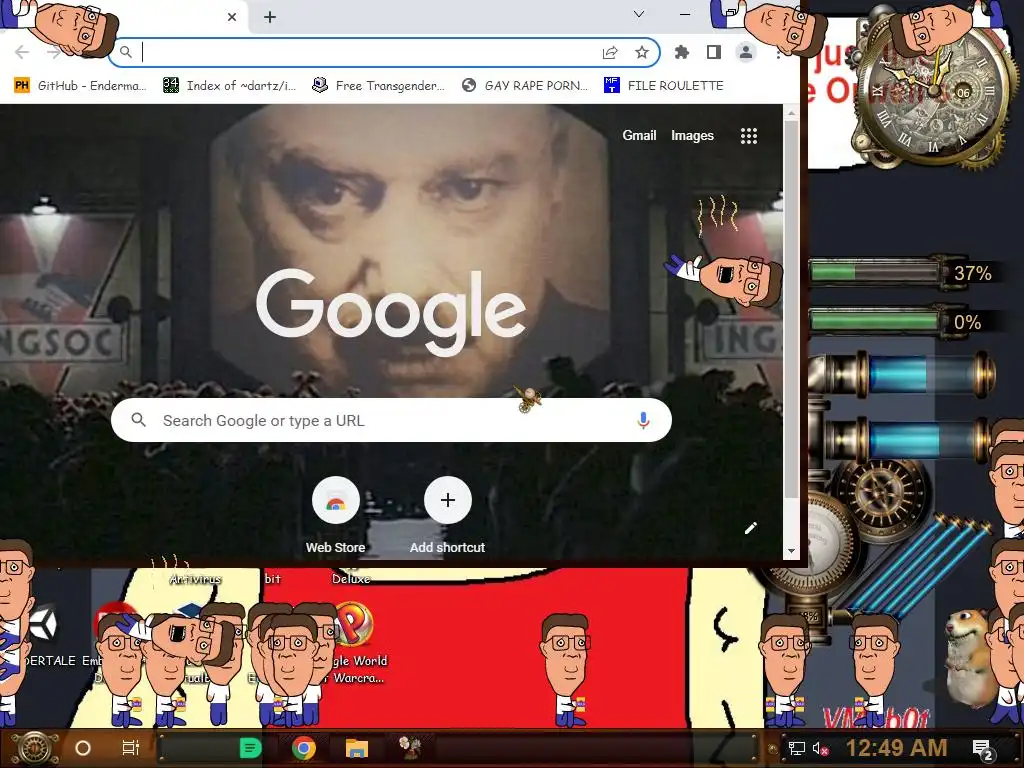1024x768 pixels.
Task: Open the GitHub - Enderma... bookmark
Action: (80, 86)
